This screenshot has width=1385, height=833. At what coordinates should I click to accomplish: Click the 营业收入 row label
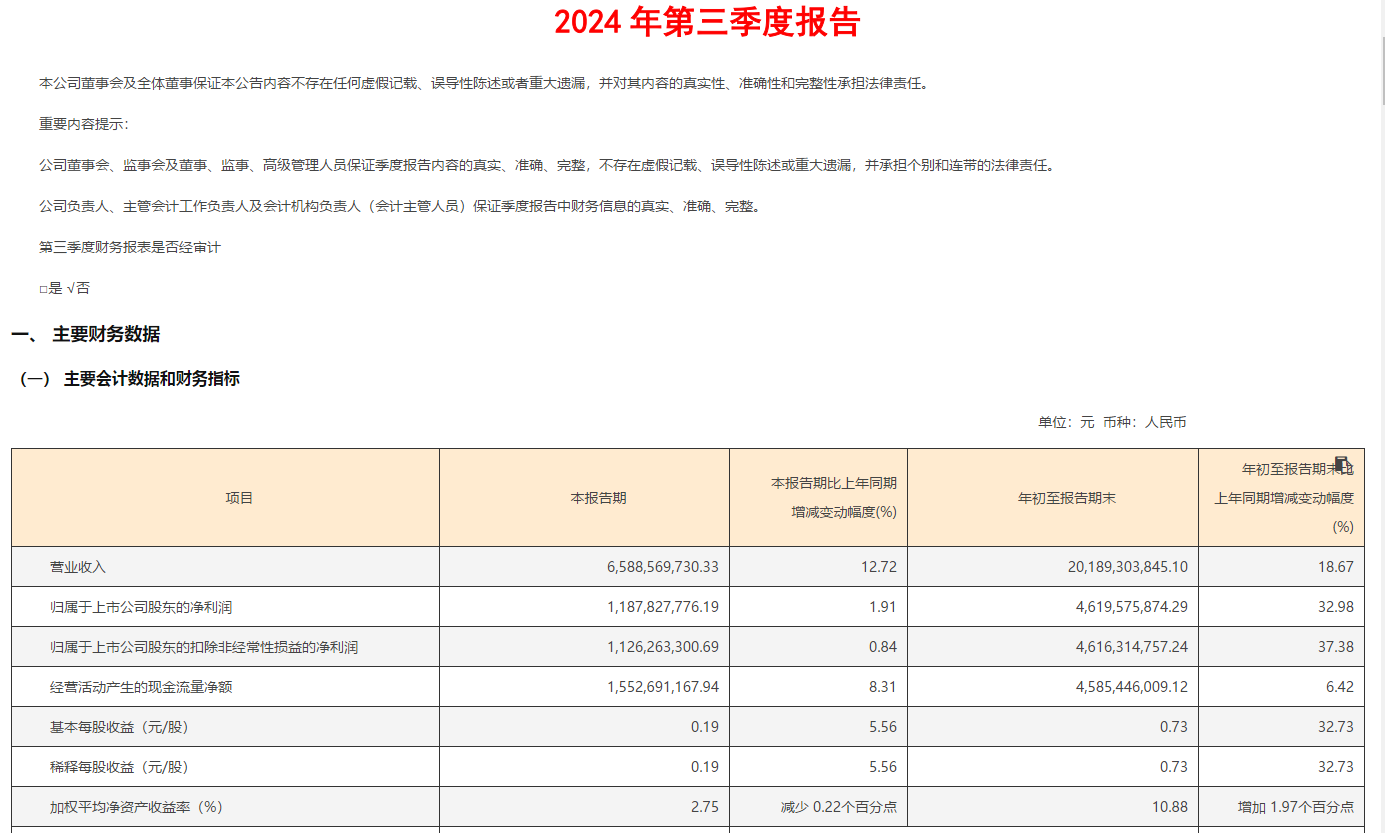[78, 567]
